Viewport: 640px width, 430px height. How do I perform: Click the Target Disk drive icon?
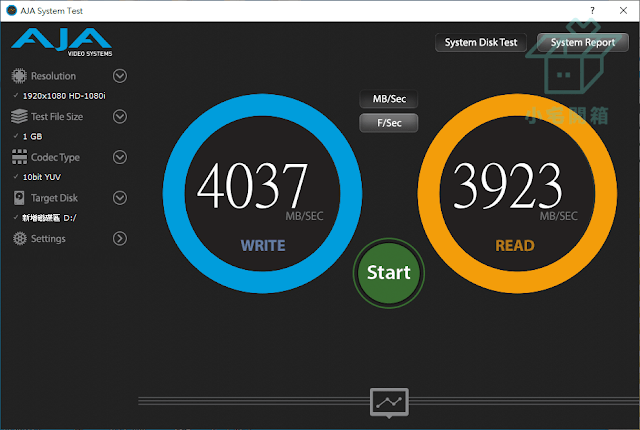[x=19, y=198]
